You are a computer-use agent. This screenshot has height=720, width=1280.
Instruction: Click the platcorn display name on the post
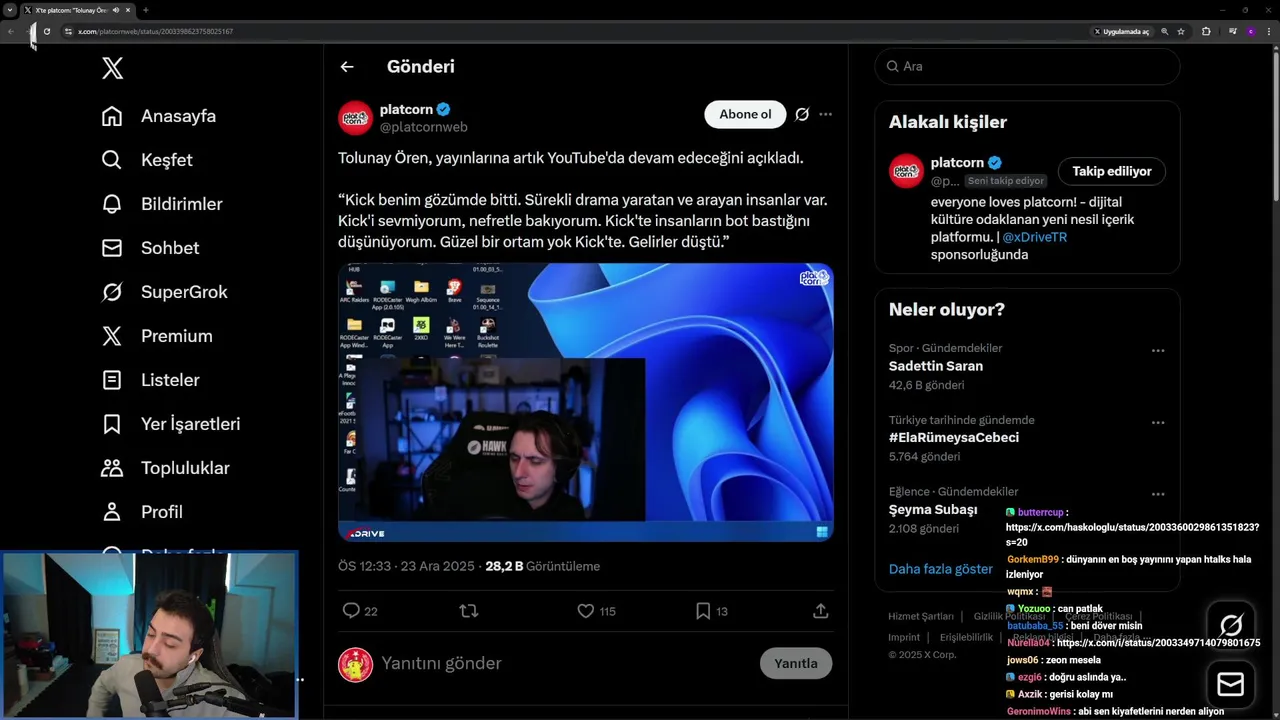point(406,109)
